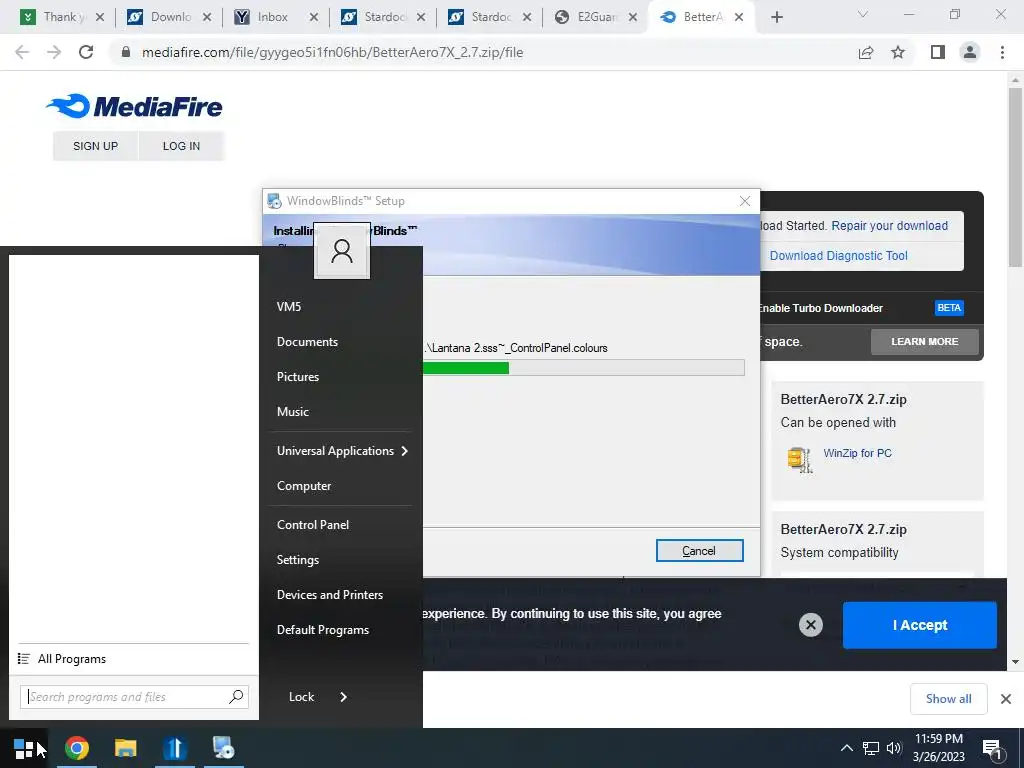Close the WindowBlinds Setup dialog
The image size is (1024, 768).
pos(744,201)
